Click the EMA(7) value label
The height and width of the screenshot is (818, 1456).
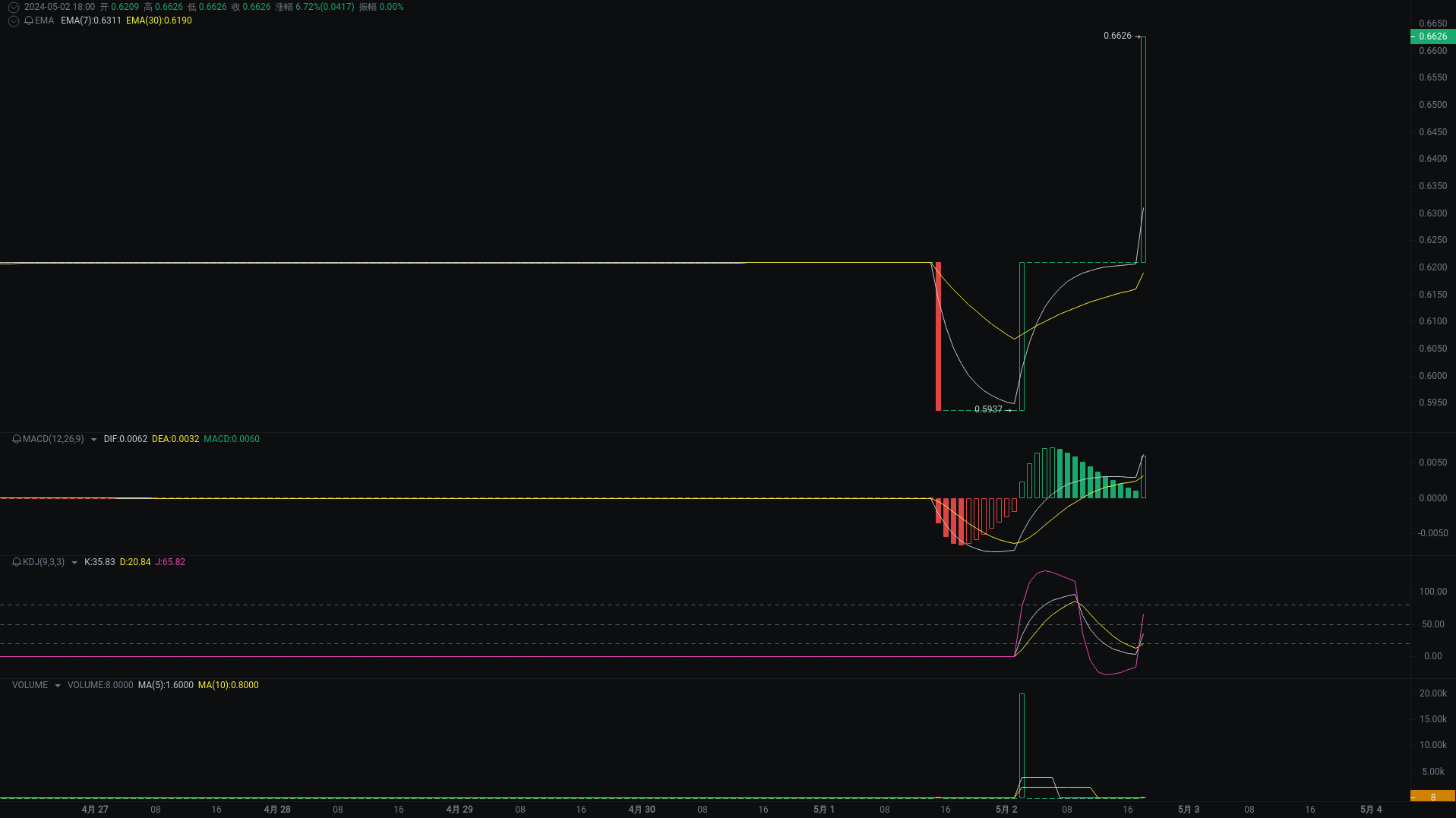90,21
